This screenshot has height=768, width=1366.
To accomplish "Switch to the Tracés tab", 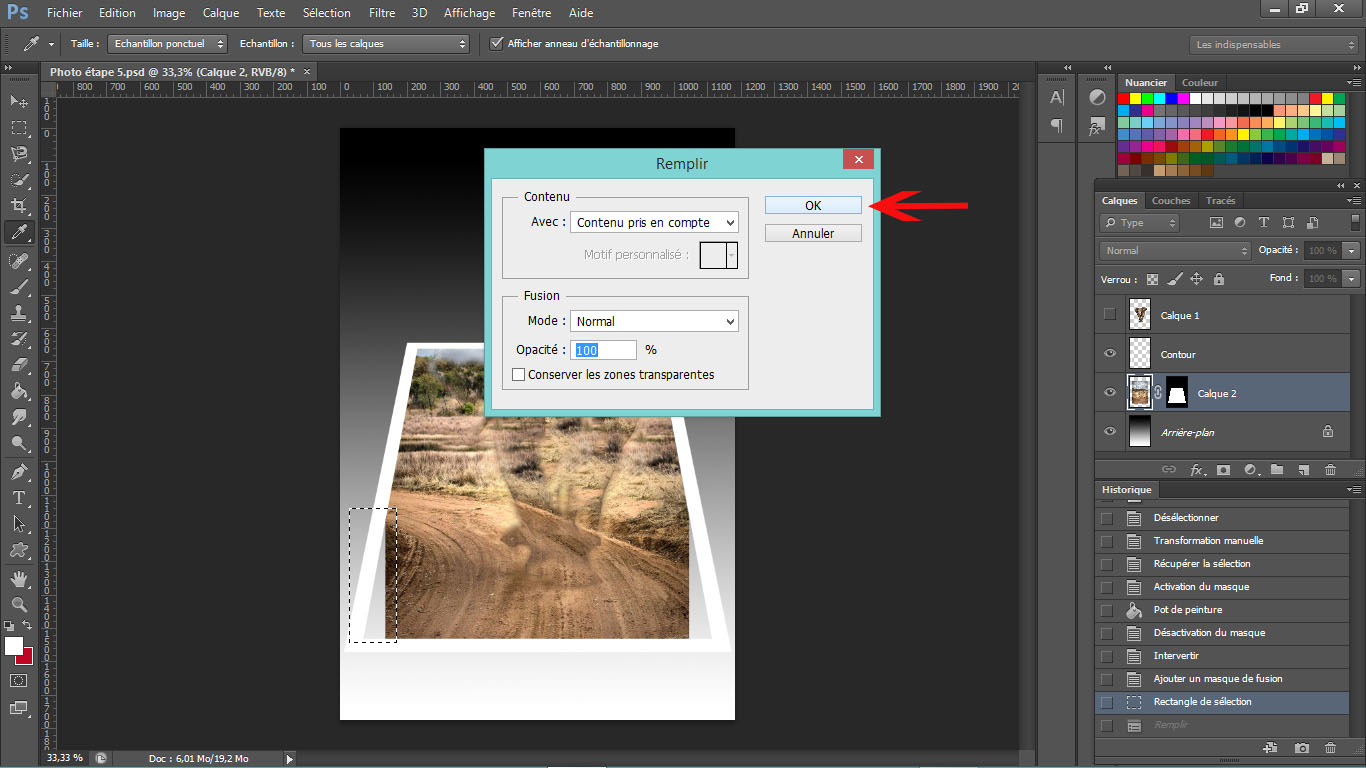I will (1221, 200).
